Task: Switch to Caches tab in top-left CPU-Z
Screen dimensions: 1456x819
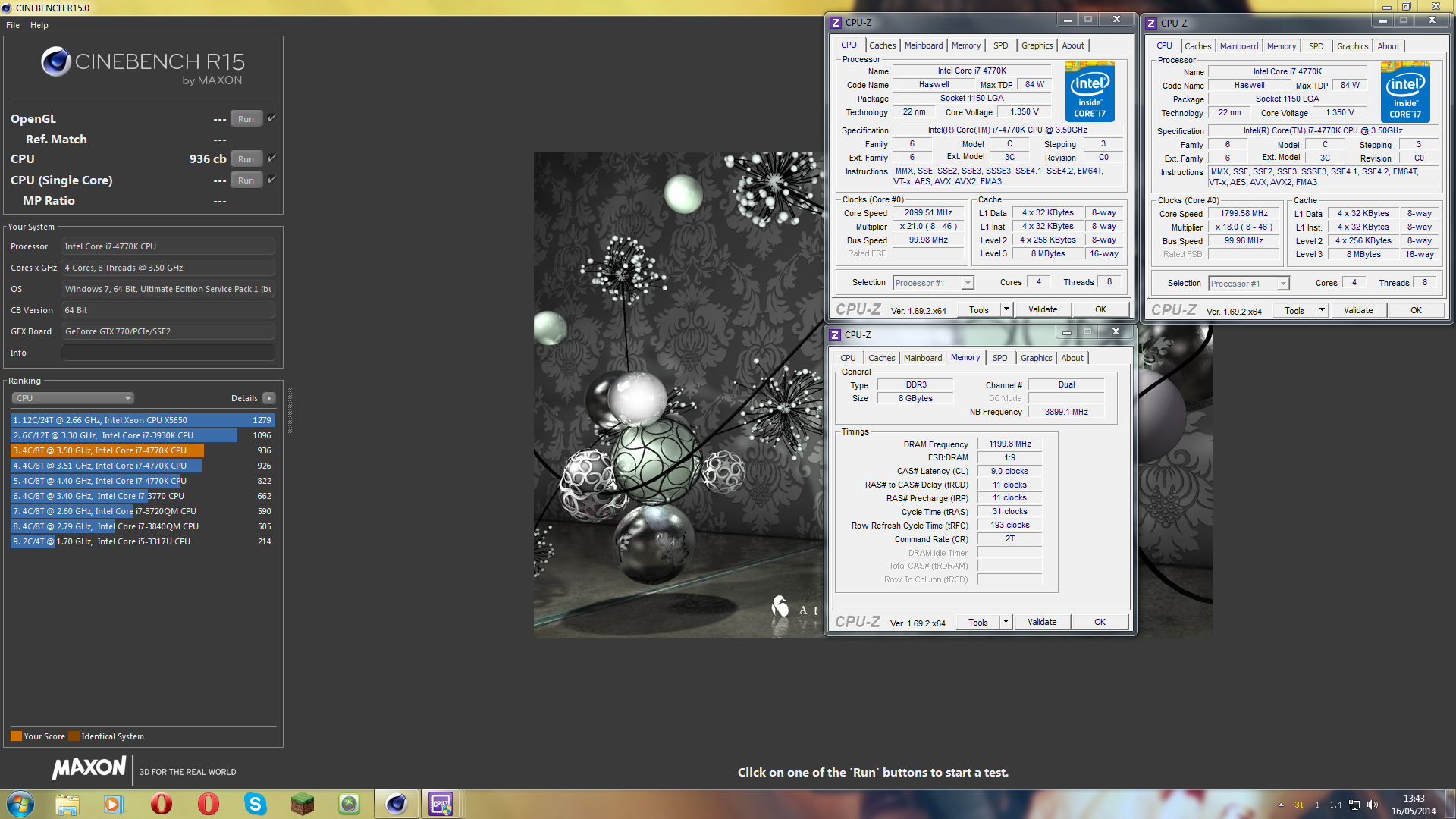Action: point(882,45)
